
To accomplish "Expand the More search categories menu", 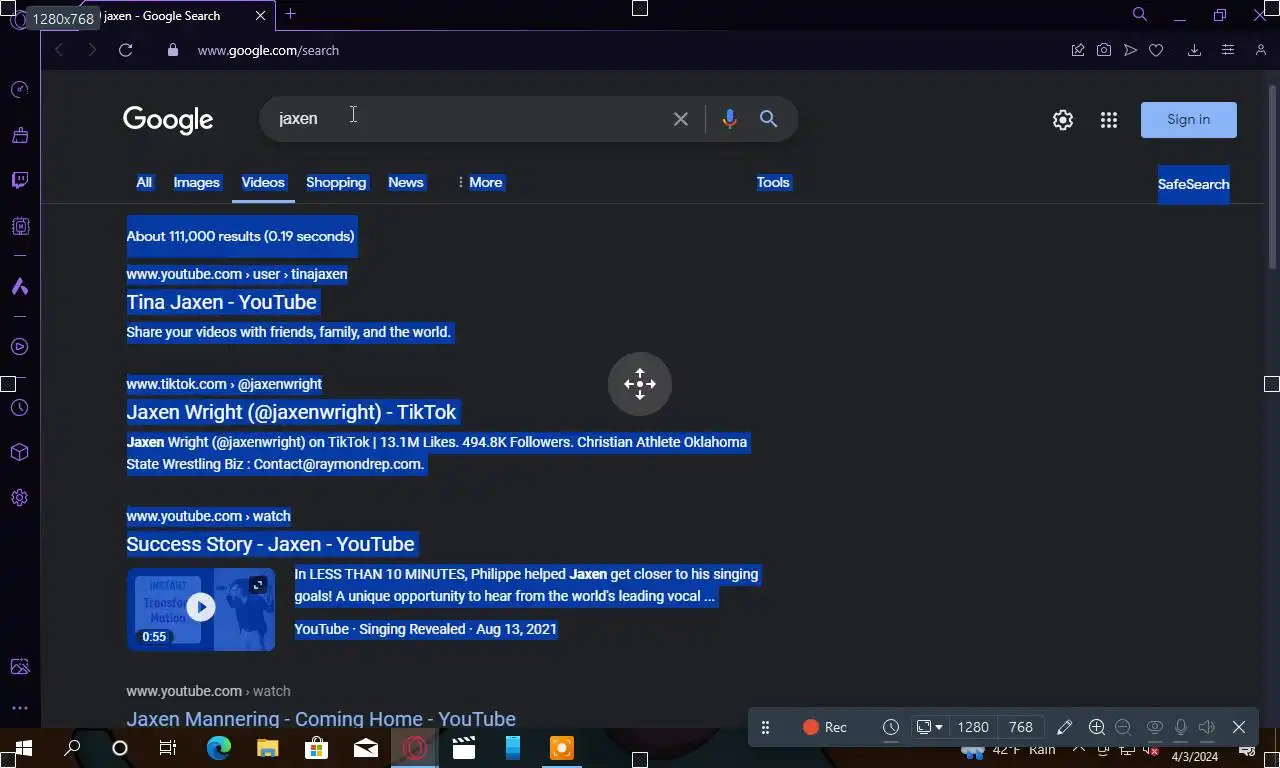I will click(480, 182).
